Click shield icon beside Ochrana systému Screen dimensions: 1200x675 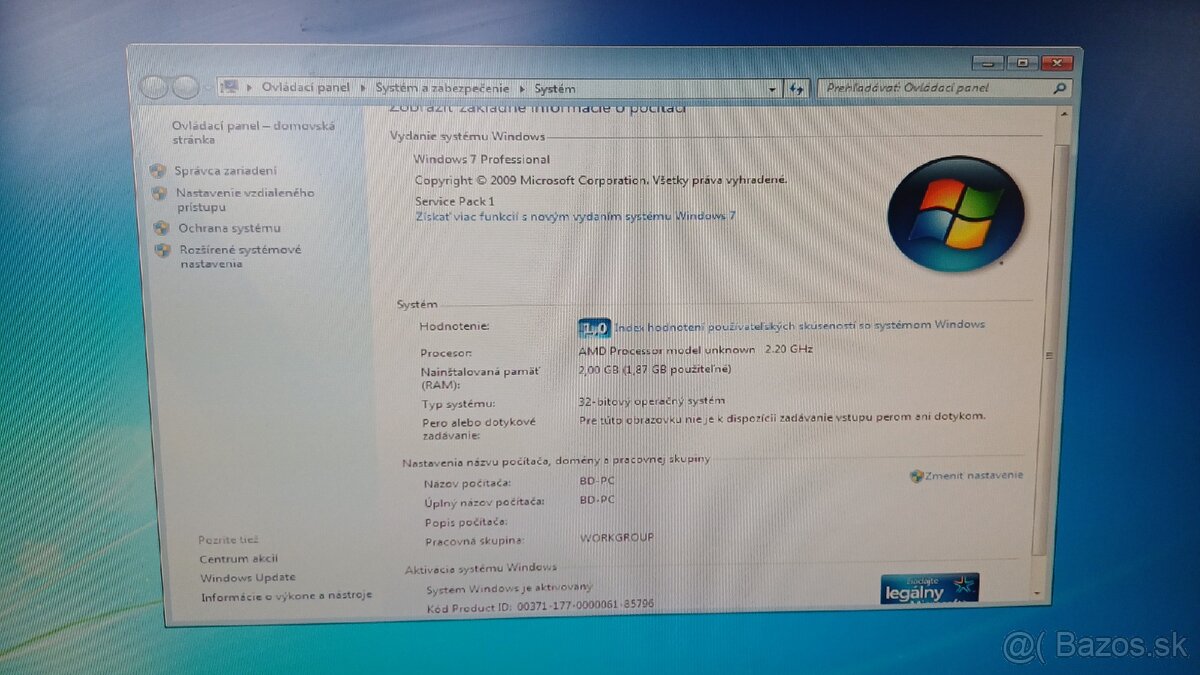[x=162, y=228]
